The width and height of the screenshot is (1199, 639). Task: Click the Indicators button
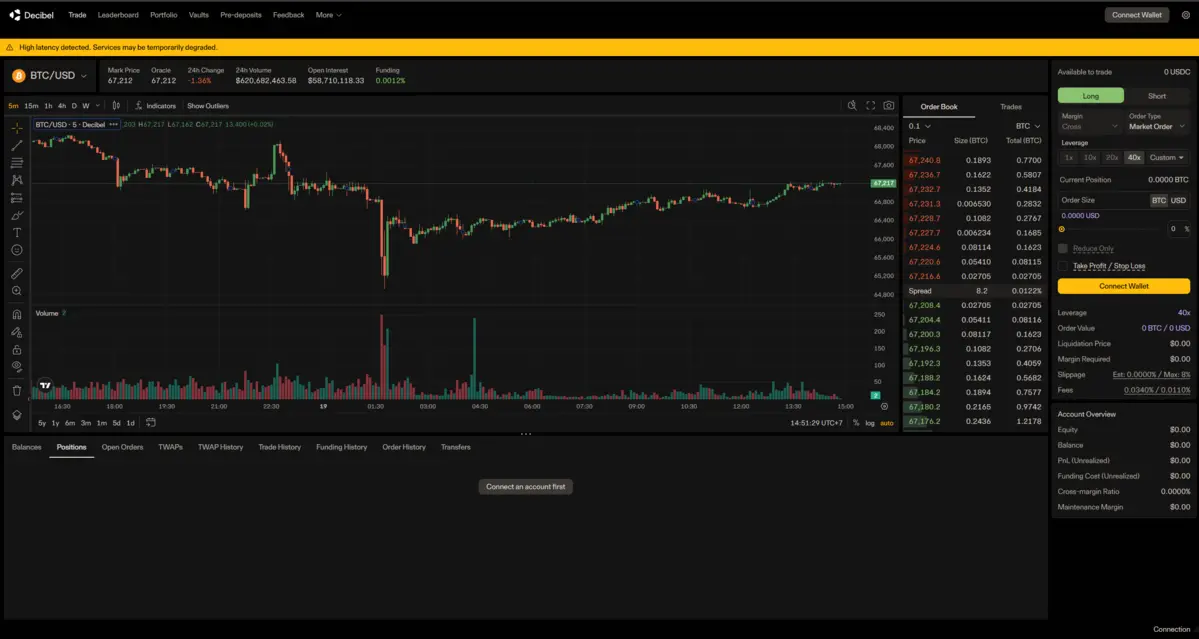pyautogui.click(x=155, y=105)
